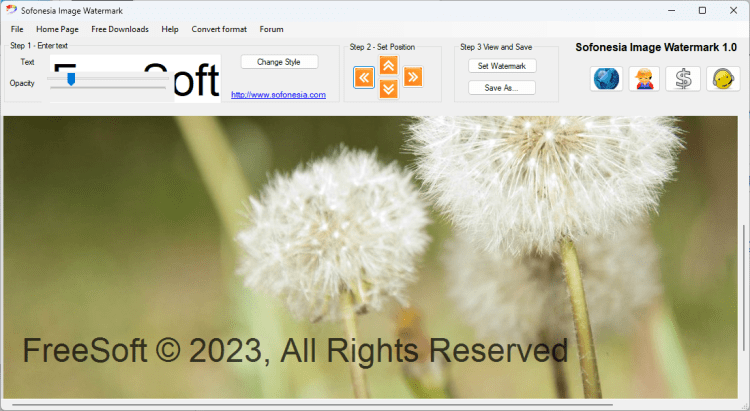Click the horizontal scrollbar below the image
This screenshot has width=750, height=411.
pyautogui.click(x=313, y=405)
